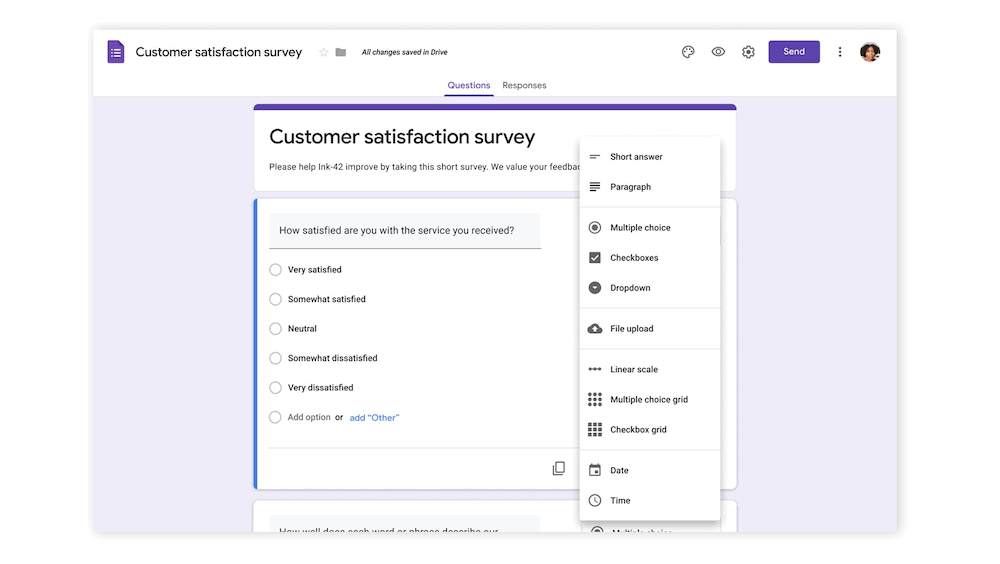Click the duplicate question icon

(x=558, y=468)
